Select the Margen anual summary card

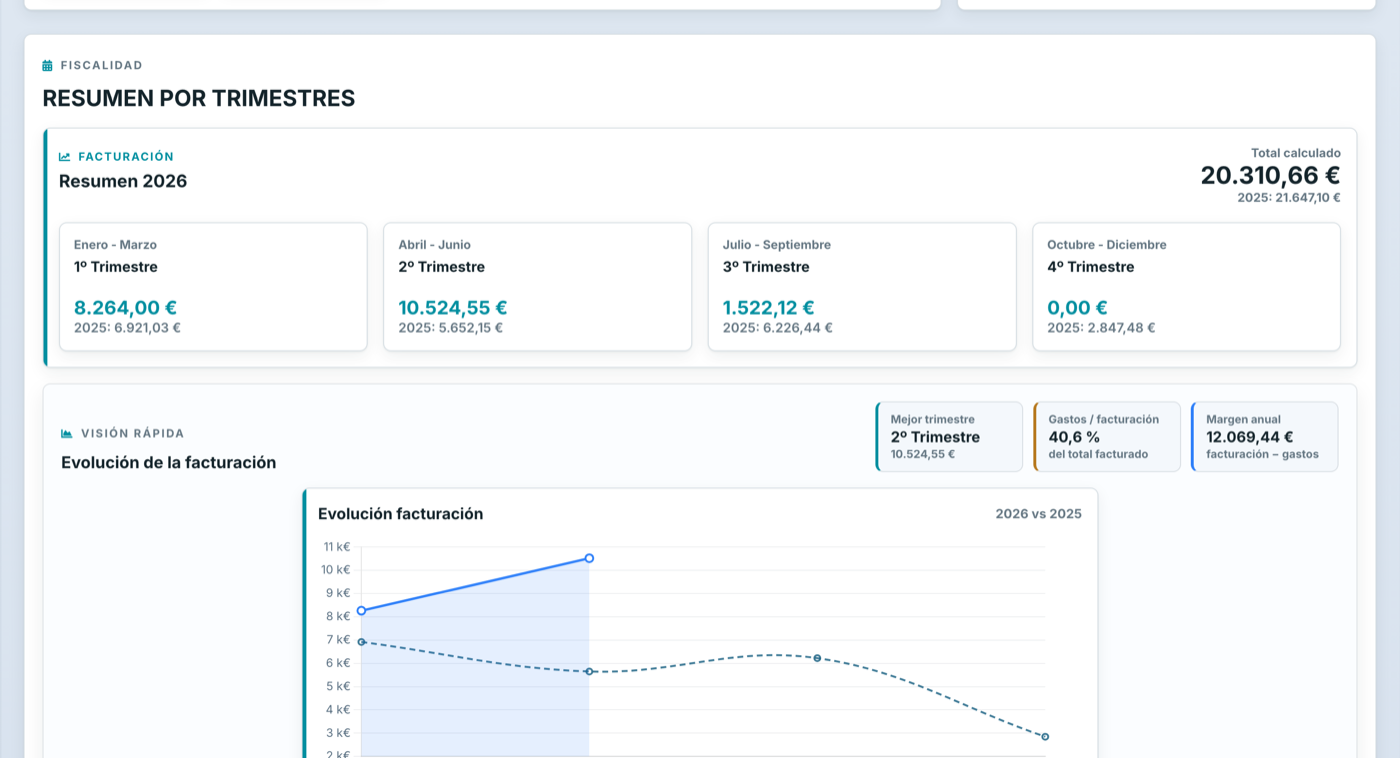pos(1264,437)
